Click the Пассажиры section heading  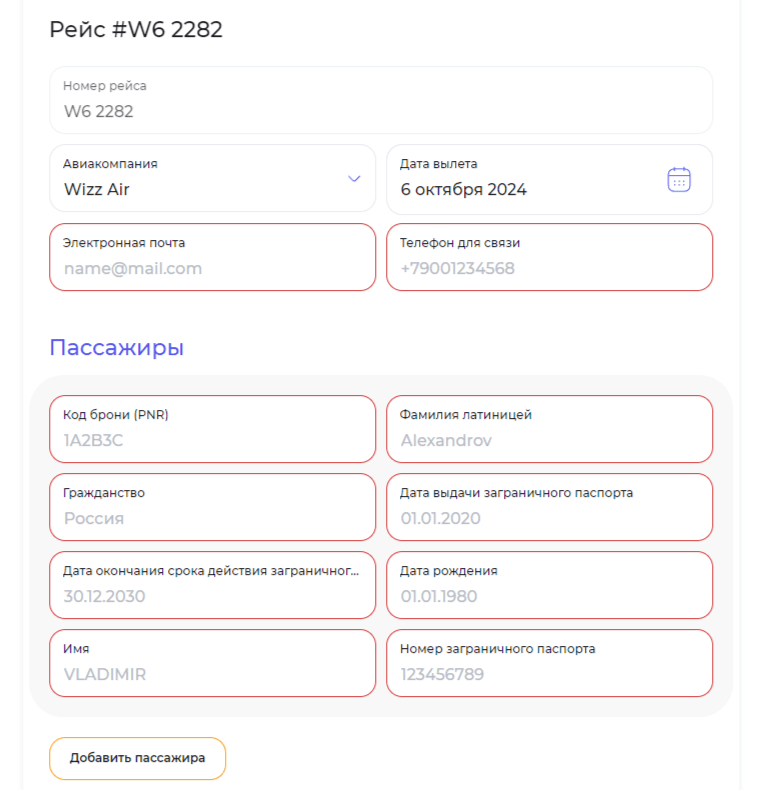[116, 348]
